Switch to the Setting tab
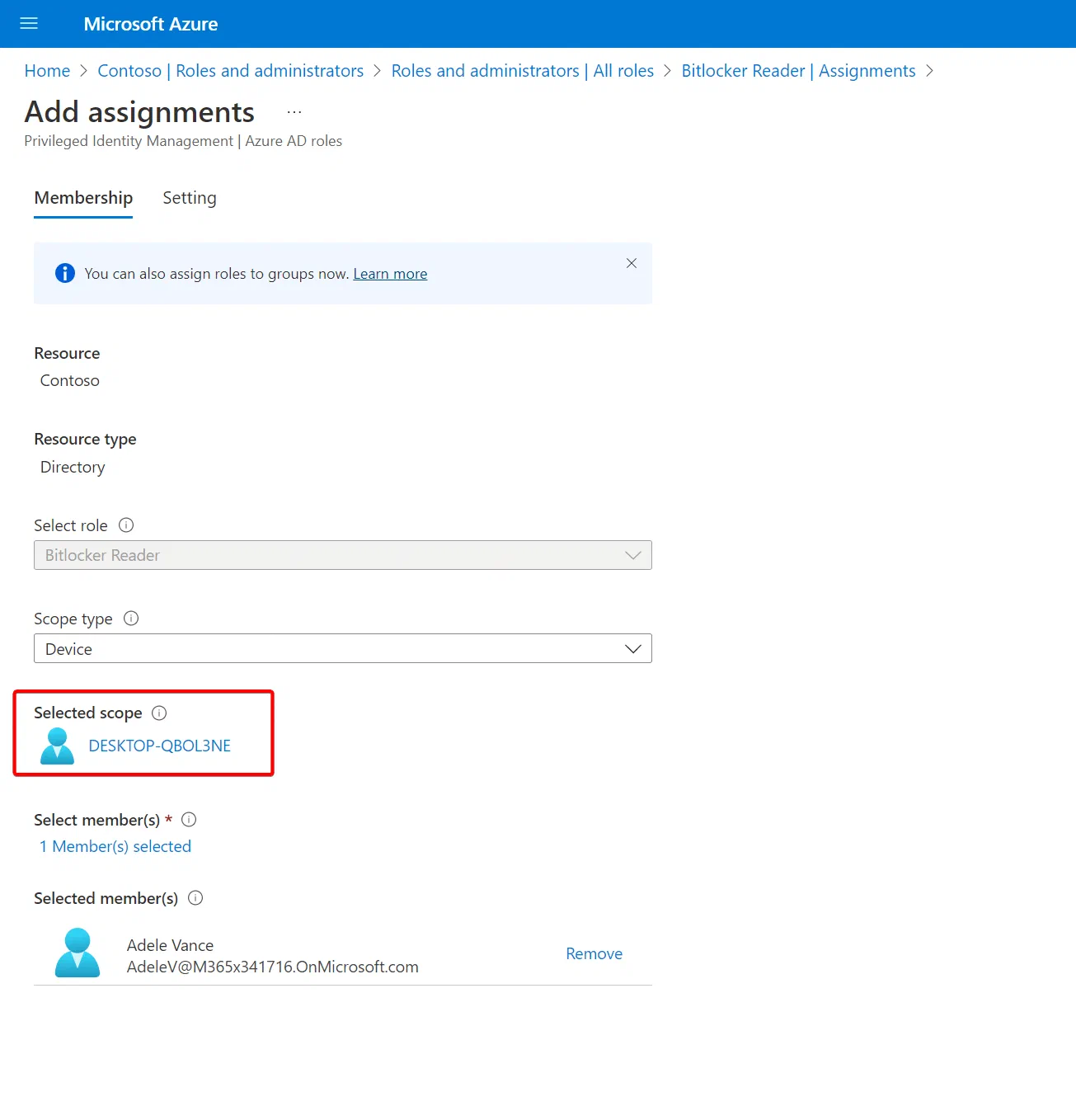This screenshot has height=1120, width=1076. coord(190,198)
